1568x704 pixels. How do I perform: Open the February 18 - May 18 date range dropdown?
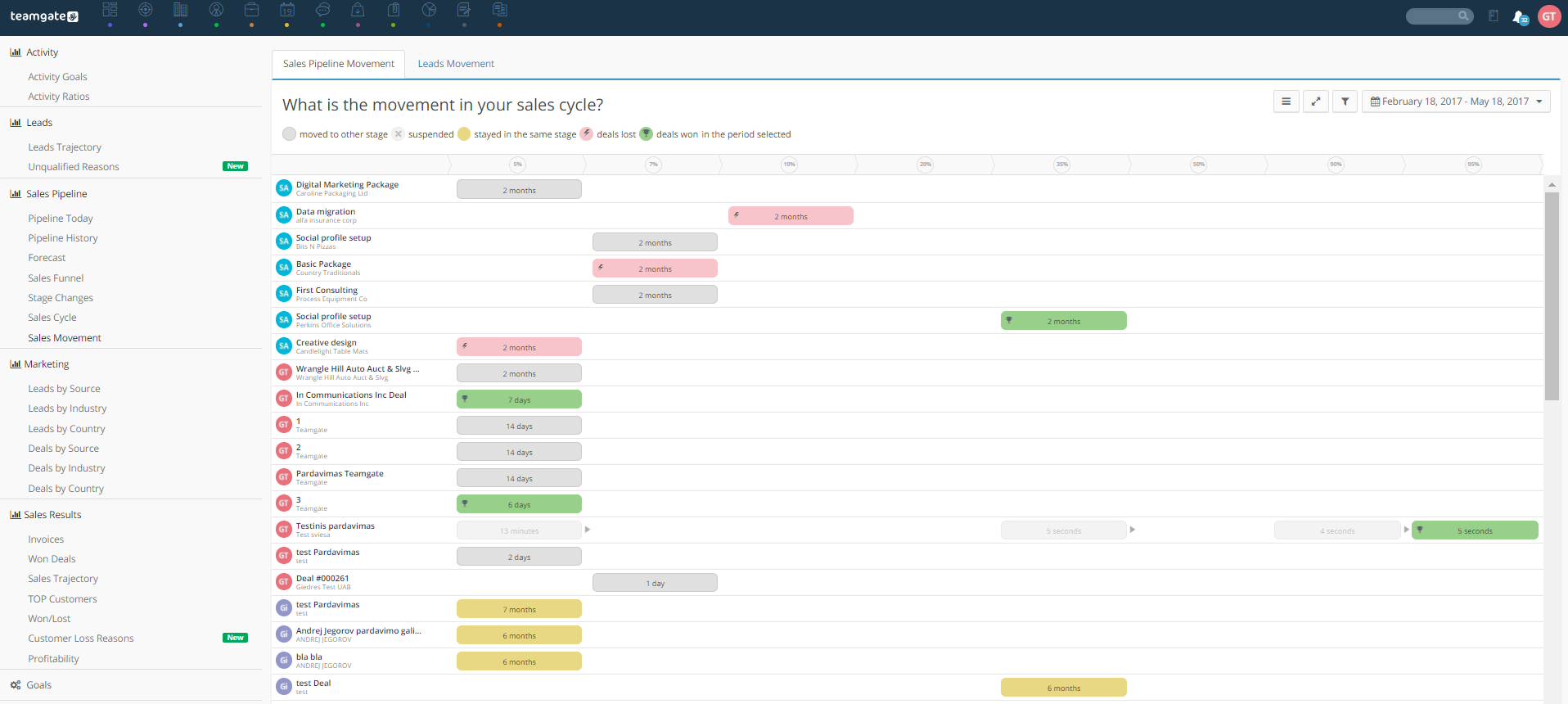pyautogui.click(x=1455, y=102)
